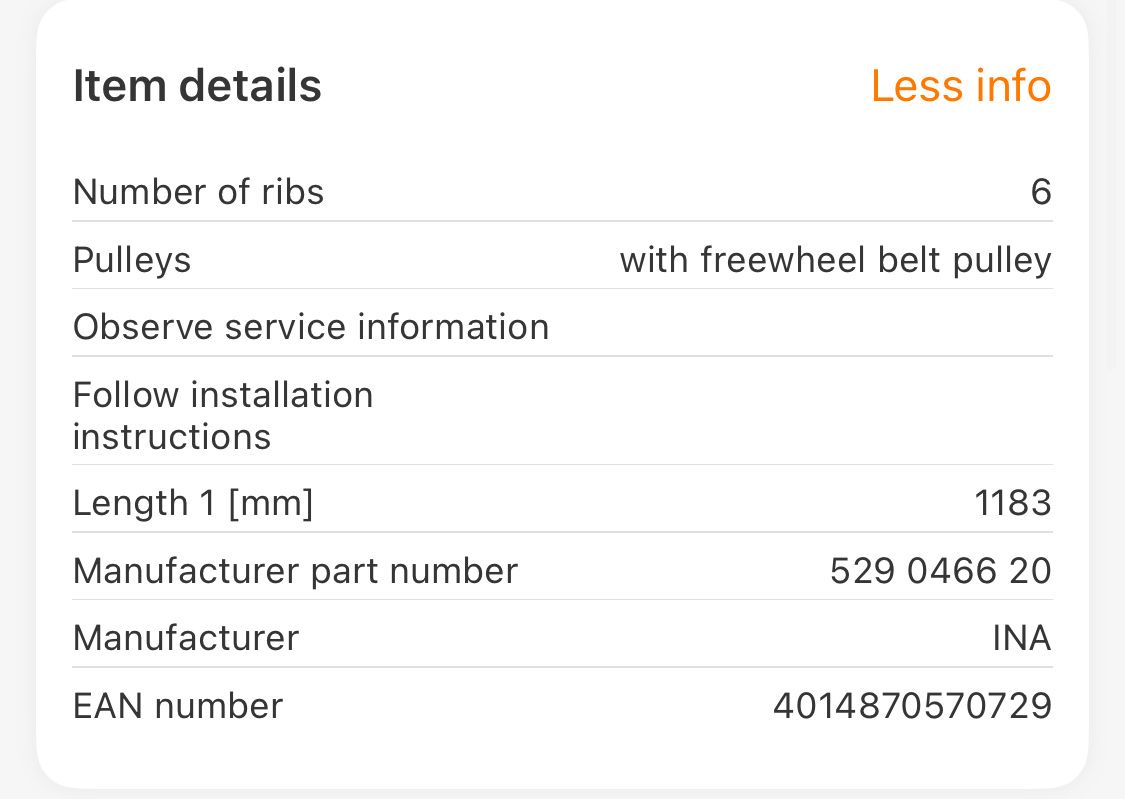Image resolution: width=1125 pixels, height=799 pixels.
Task: Collapse the details with Less info
Action: pyautogui.click(x=960, y=86)
